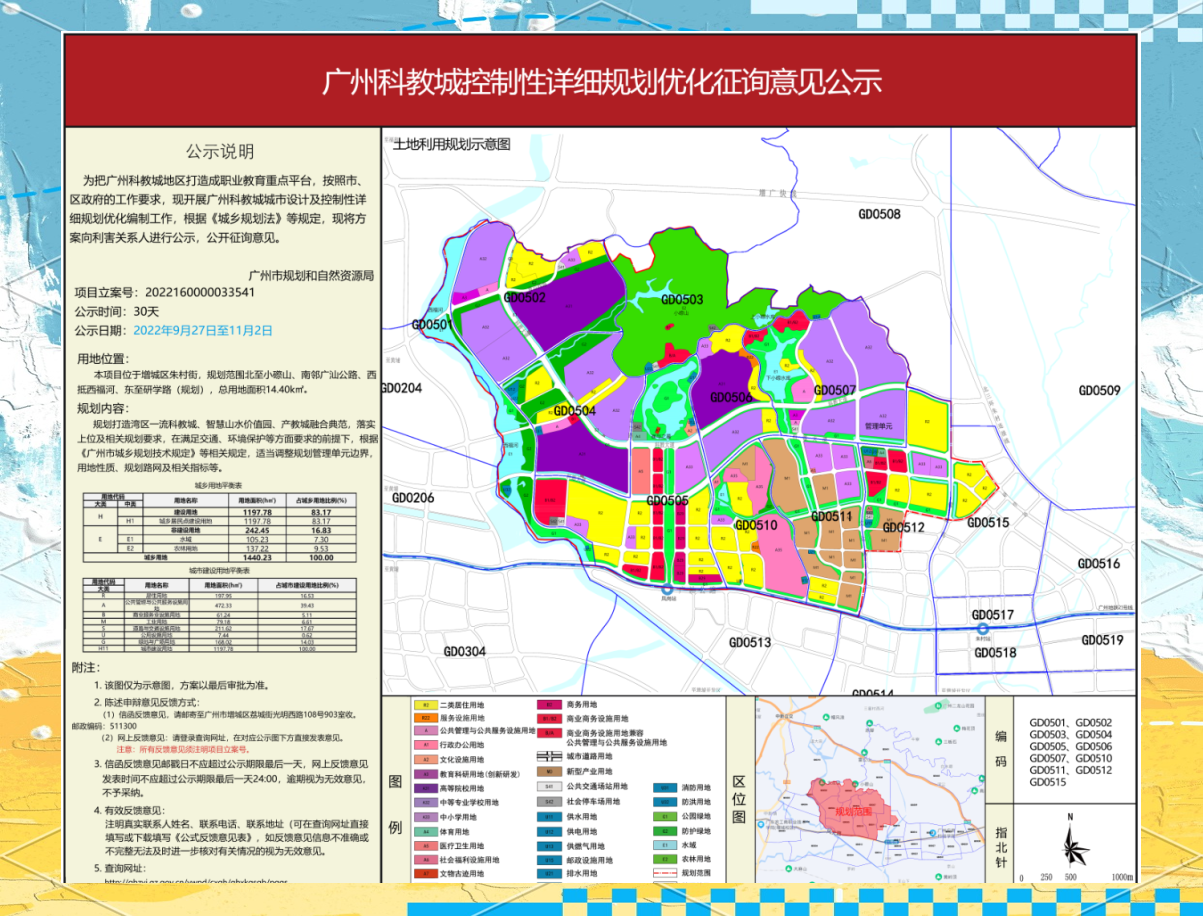Click the GD0501 map unit label
Viewport: 1203px width, 916px height.
pos(432,325)
